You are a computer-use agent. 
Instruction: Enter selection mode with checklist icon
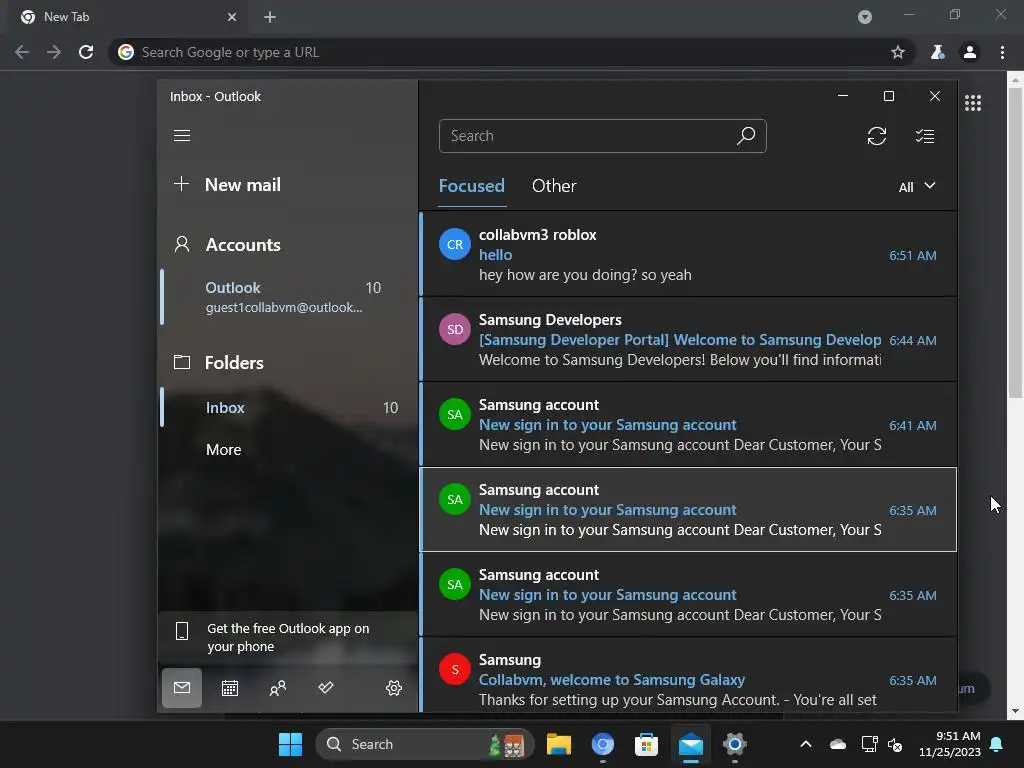(925, 136)
